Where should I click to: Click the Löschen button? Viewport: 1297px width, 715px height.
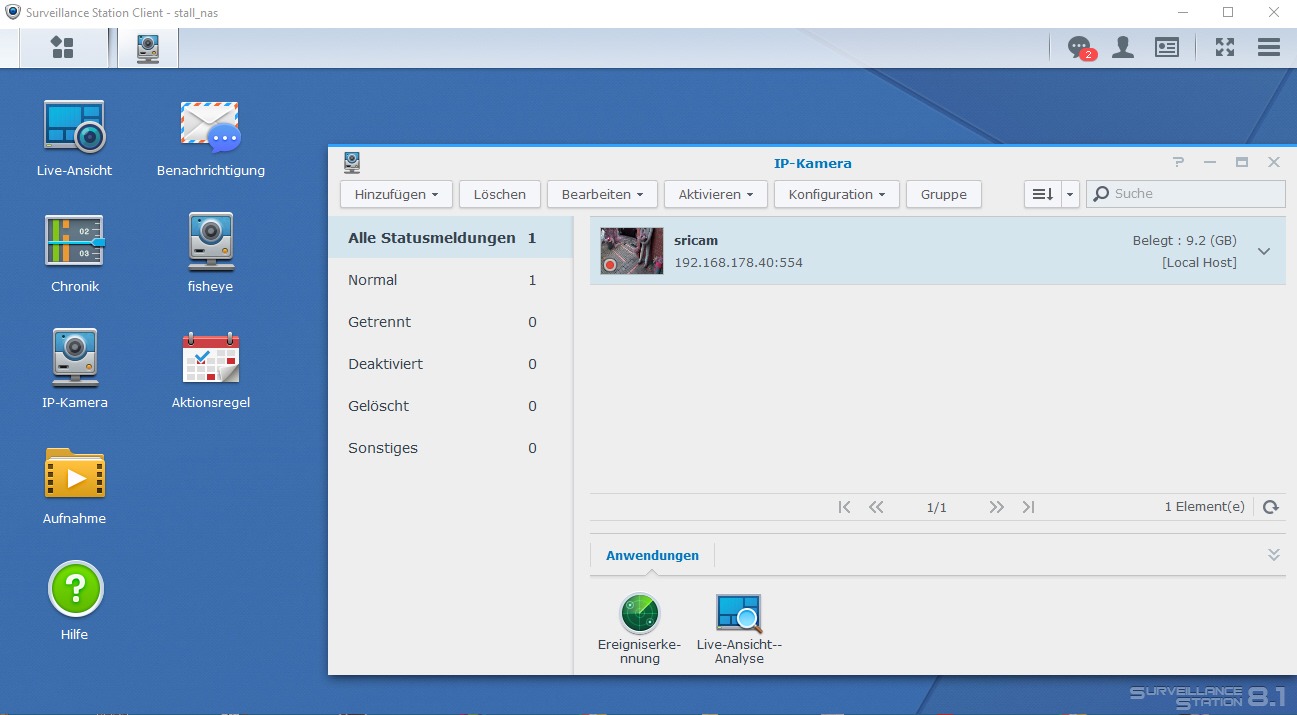click(500, 194)
